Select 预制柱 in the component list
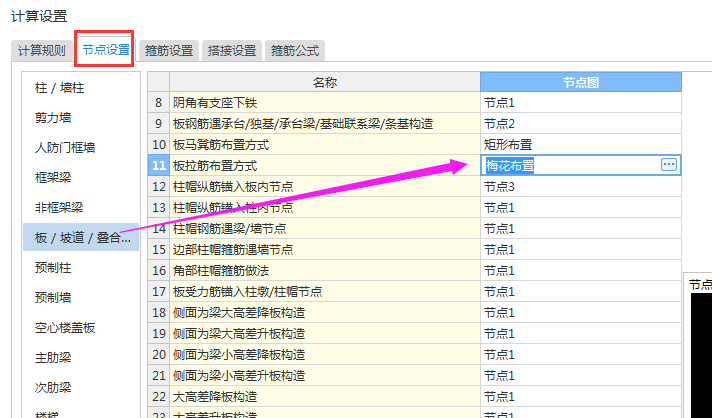The image size is (712, 418). [x=81, y=268]
